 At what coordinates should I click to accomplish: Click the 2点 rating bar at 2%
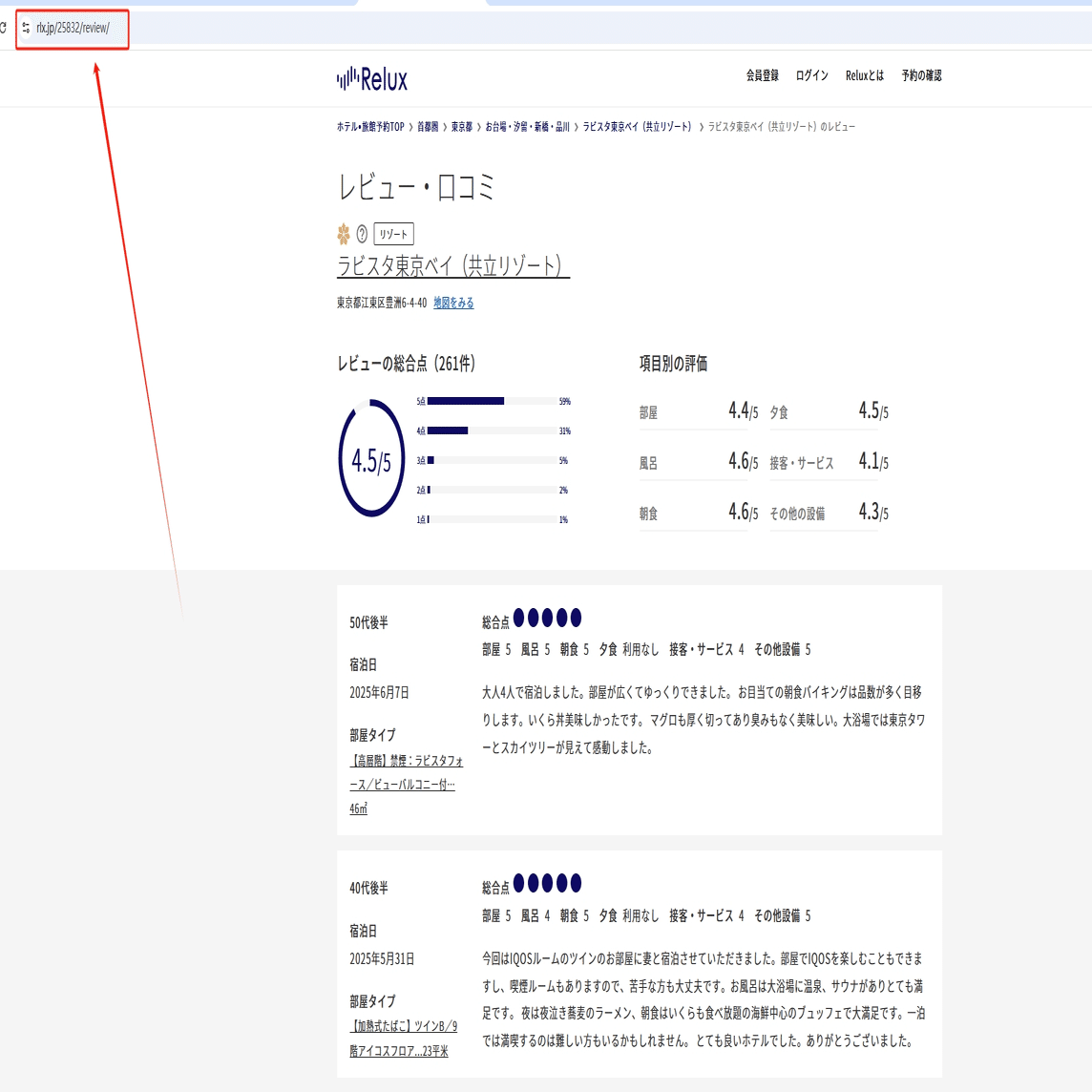click(493, 491)
